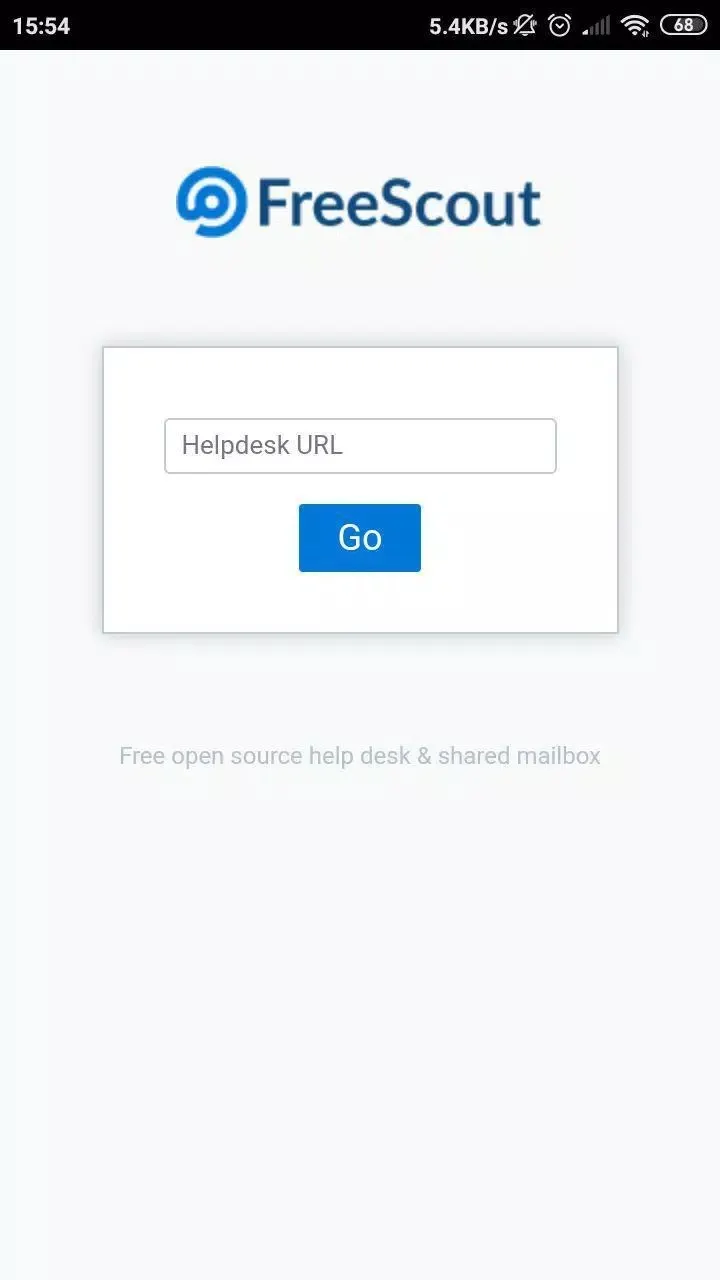Tap the 15:54 clock in status bar
Screen dimensions: 720x1280
(x=42, y=26)
